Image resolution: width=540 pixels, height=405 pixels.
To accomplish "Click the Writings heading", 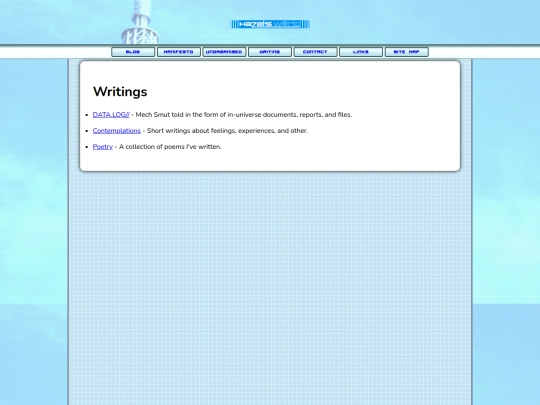I will click(x=120, y=92).
